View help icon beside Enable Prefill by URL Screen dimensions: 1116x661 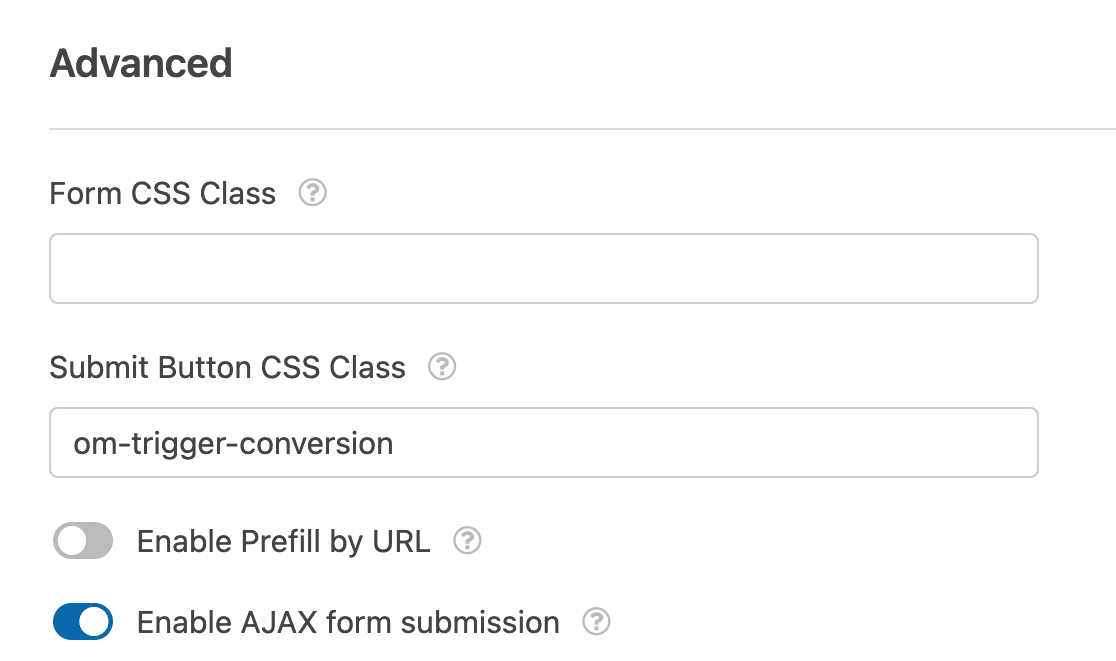[x=468, y=541]
